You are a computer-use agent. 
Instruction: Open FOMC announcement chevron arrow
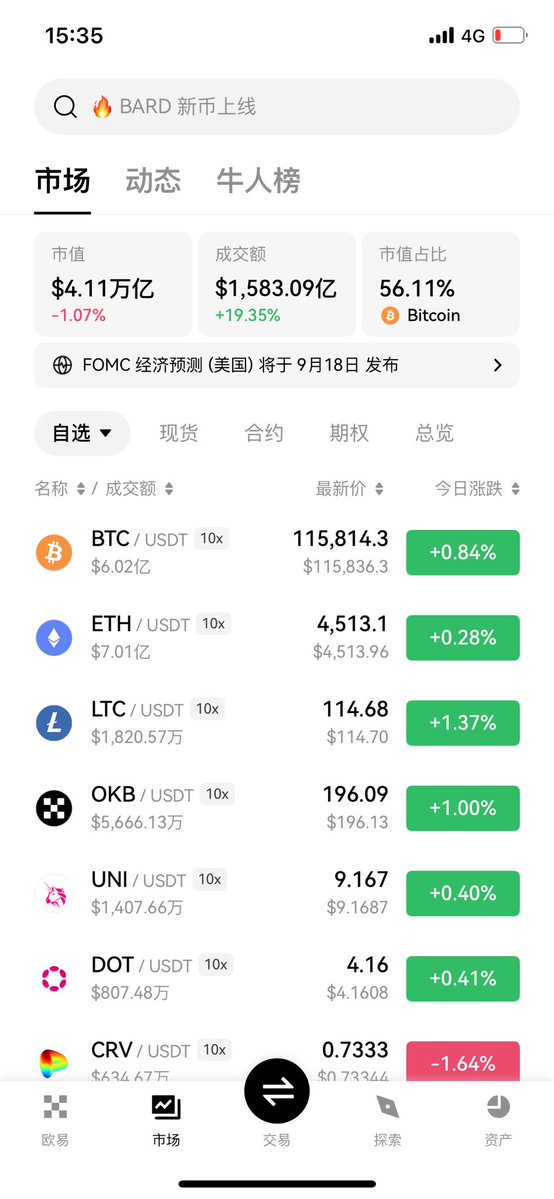(x=497, y=366)
